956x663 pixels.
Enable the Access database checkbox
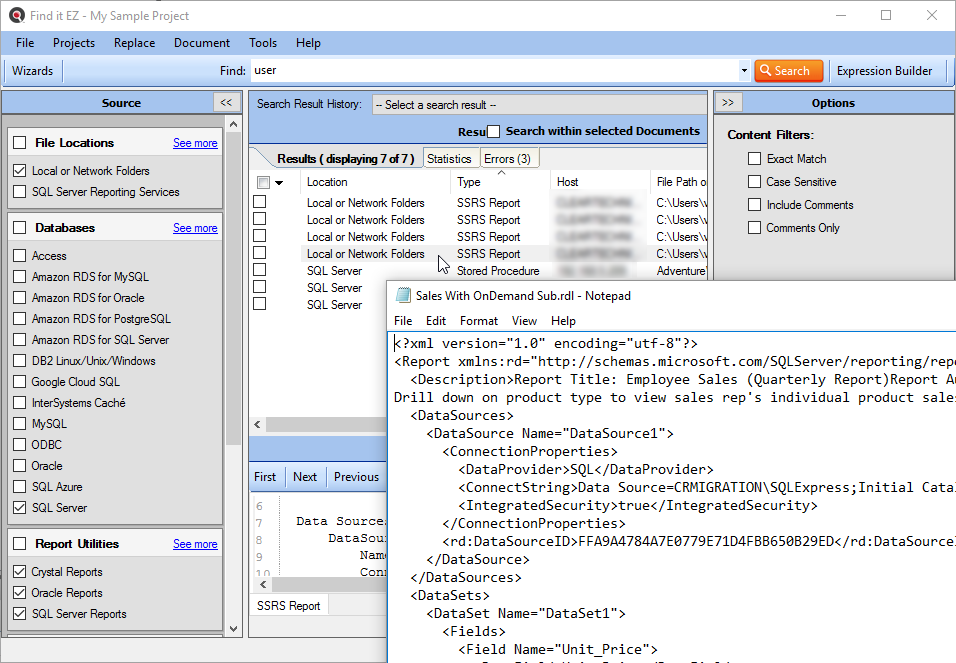(20, 256)
